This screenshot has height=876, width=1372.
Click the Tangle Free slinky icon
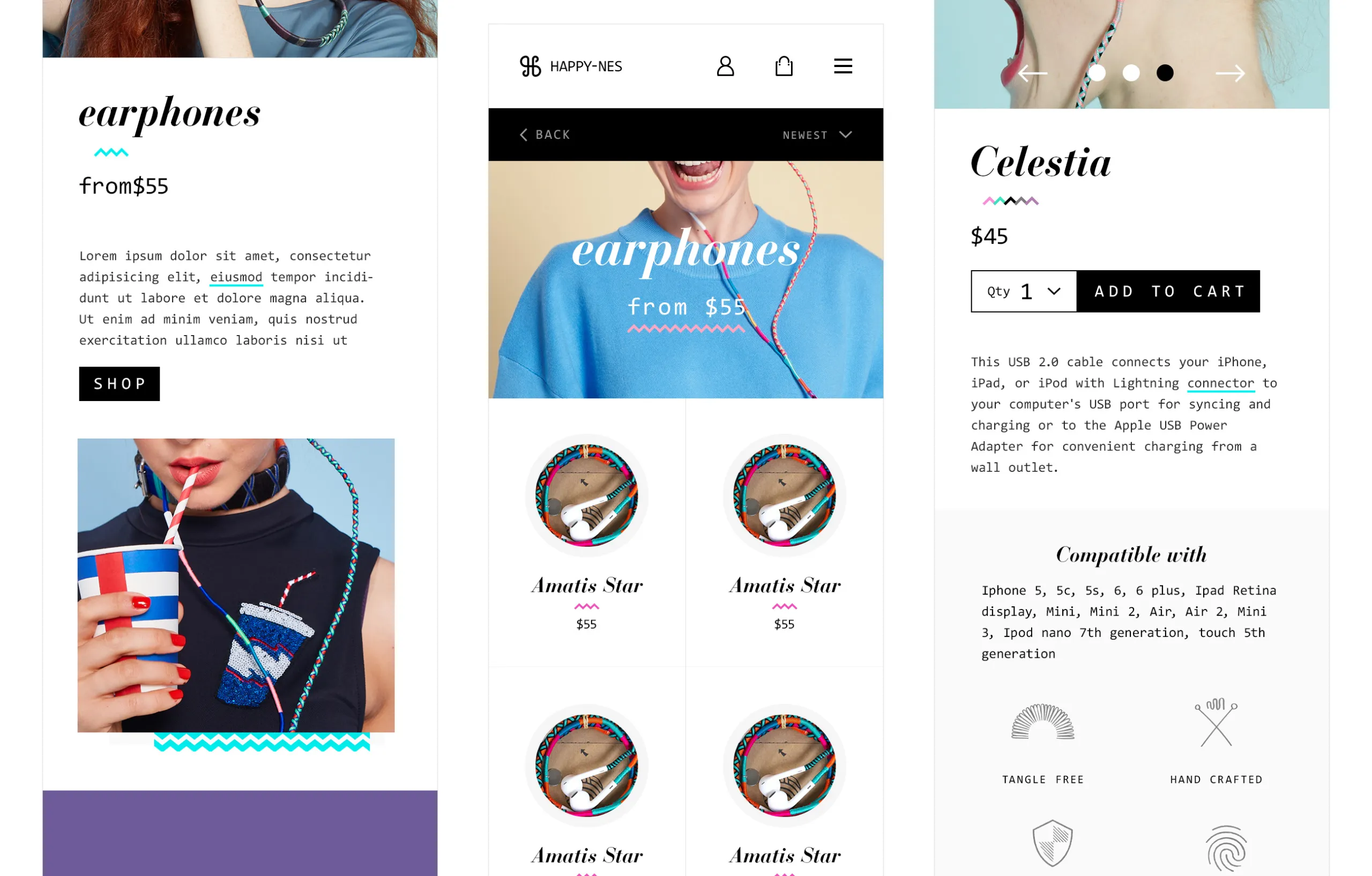pos(1043,722)
